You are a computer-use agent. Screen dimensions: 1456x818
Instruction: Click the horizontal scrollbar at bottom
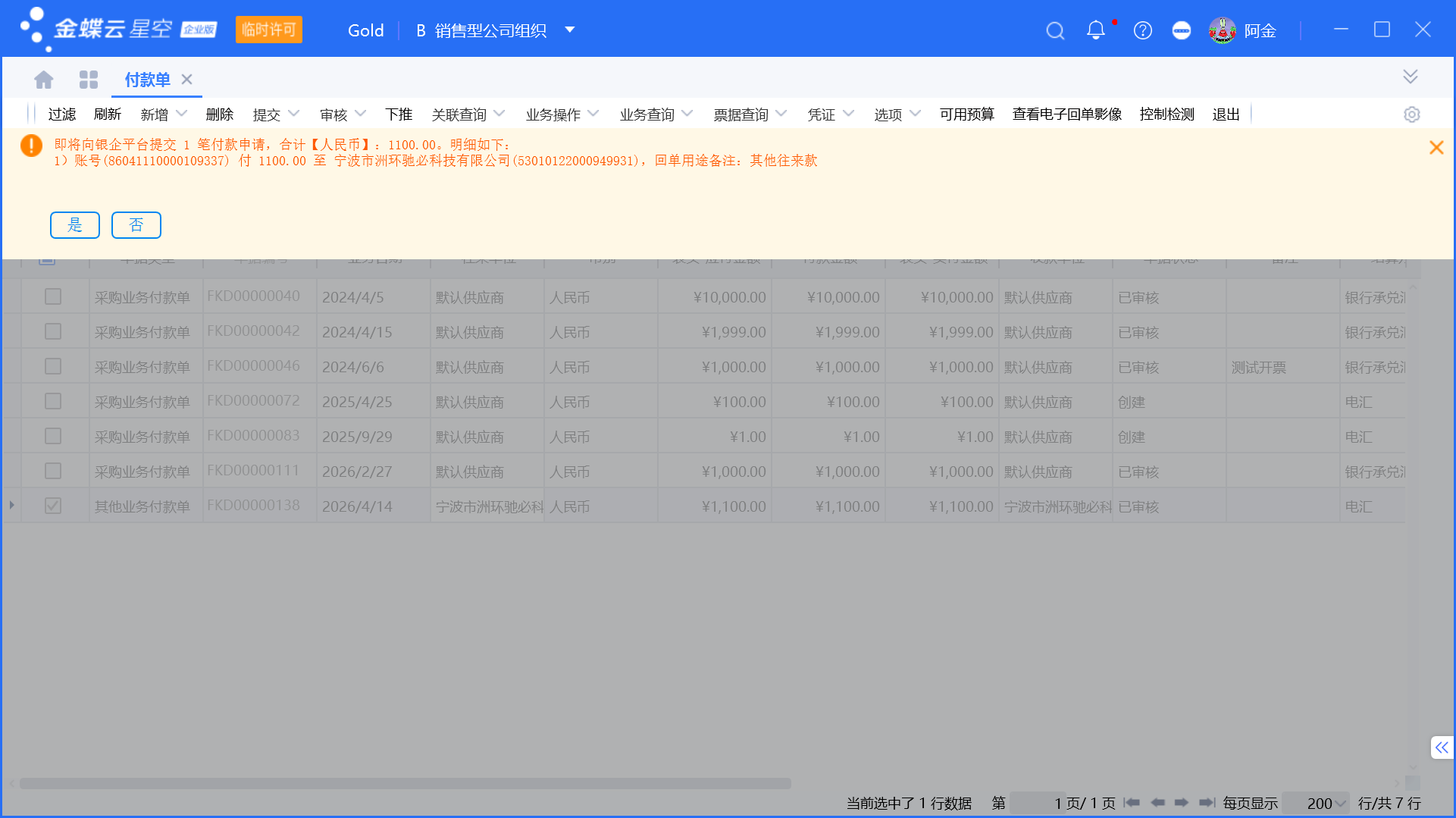tap(405, 783)
